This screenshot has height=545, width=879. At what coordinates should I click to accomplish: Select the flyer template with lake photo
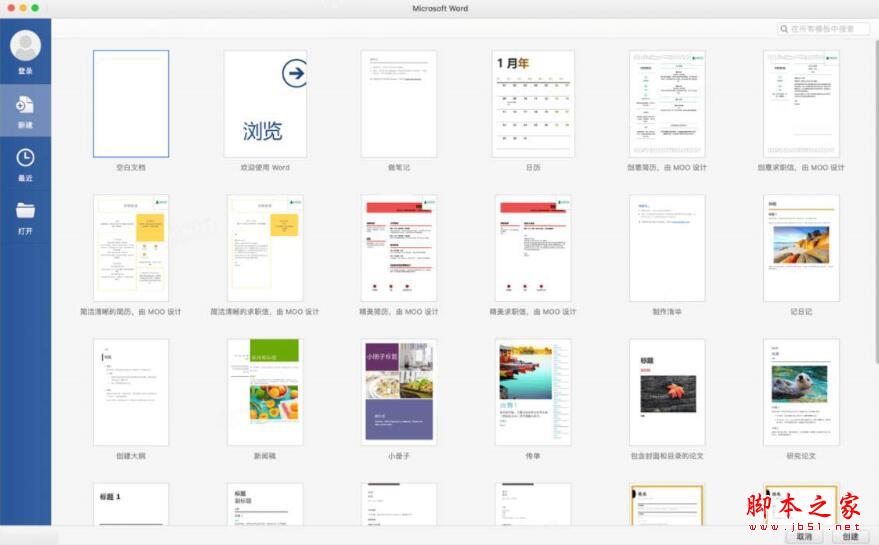tap(533, 392)
